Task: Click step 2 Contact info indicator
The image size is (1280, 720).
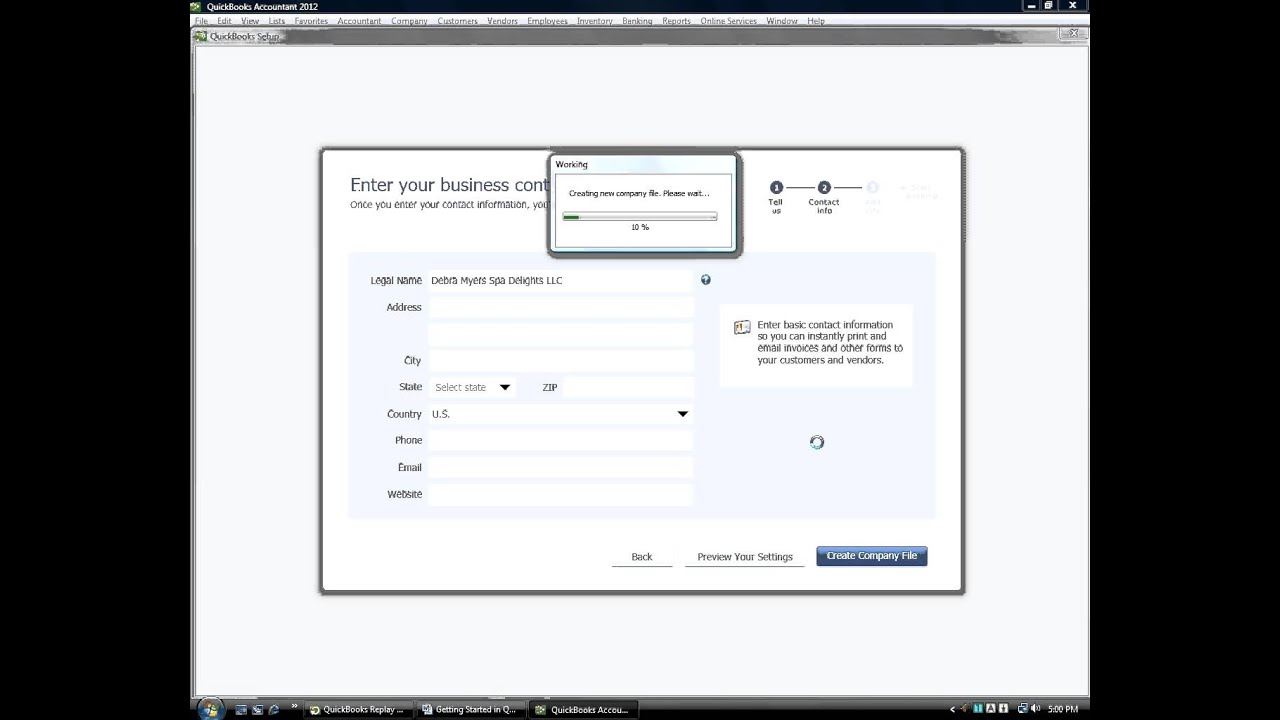Action: click(x=824, y=187)
